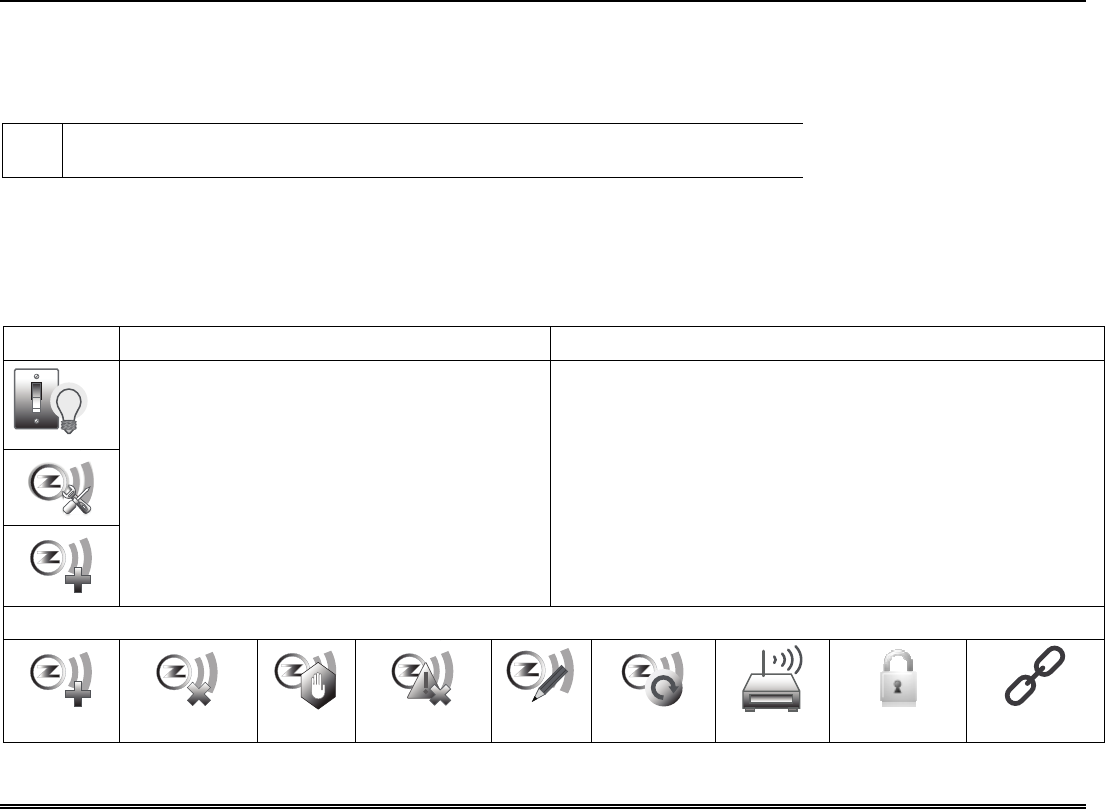Click the Z-Wave remove device X icon

point(187,679)
